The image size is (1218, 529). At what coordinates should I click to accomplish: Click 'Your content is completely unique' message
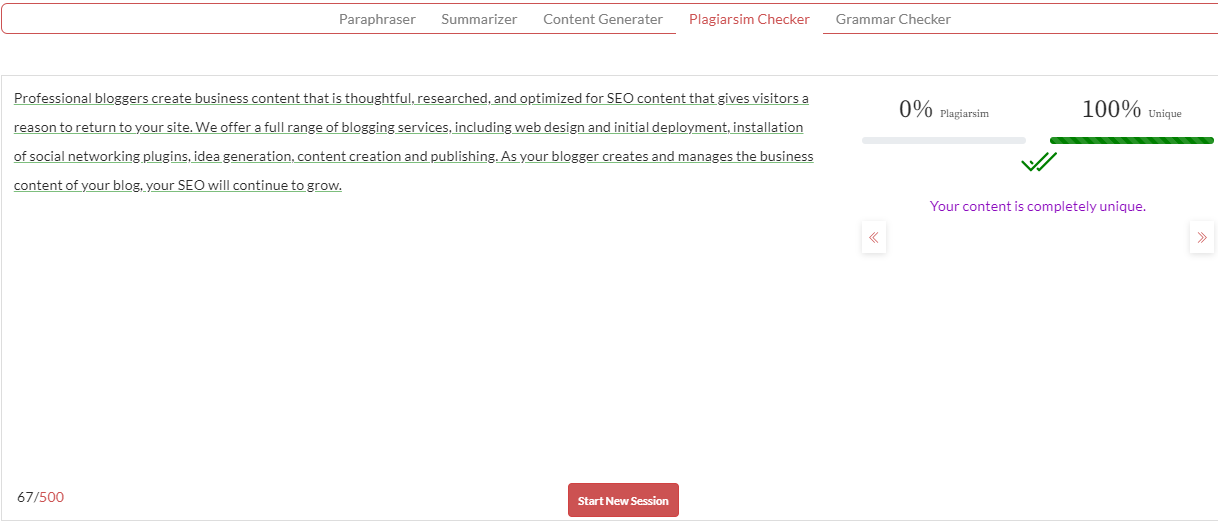pyautogui.click(x=1037, y=206)
